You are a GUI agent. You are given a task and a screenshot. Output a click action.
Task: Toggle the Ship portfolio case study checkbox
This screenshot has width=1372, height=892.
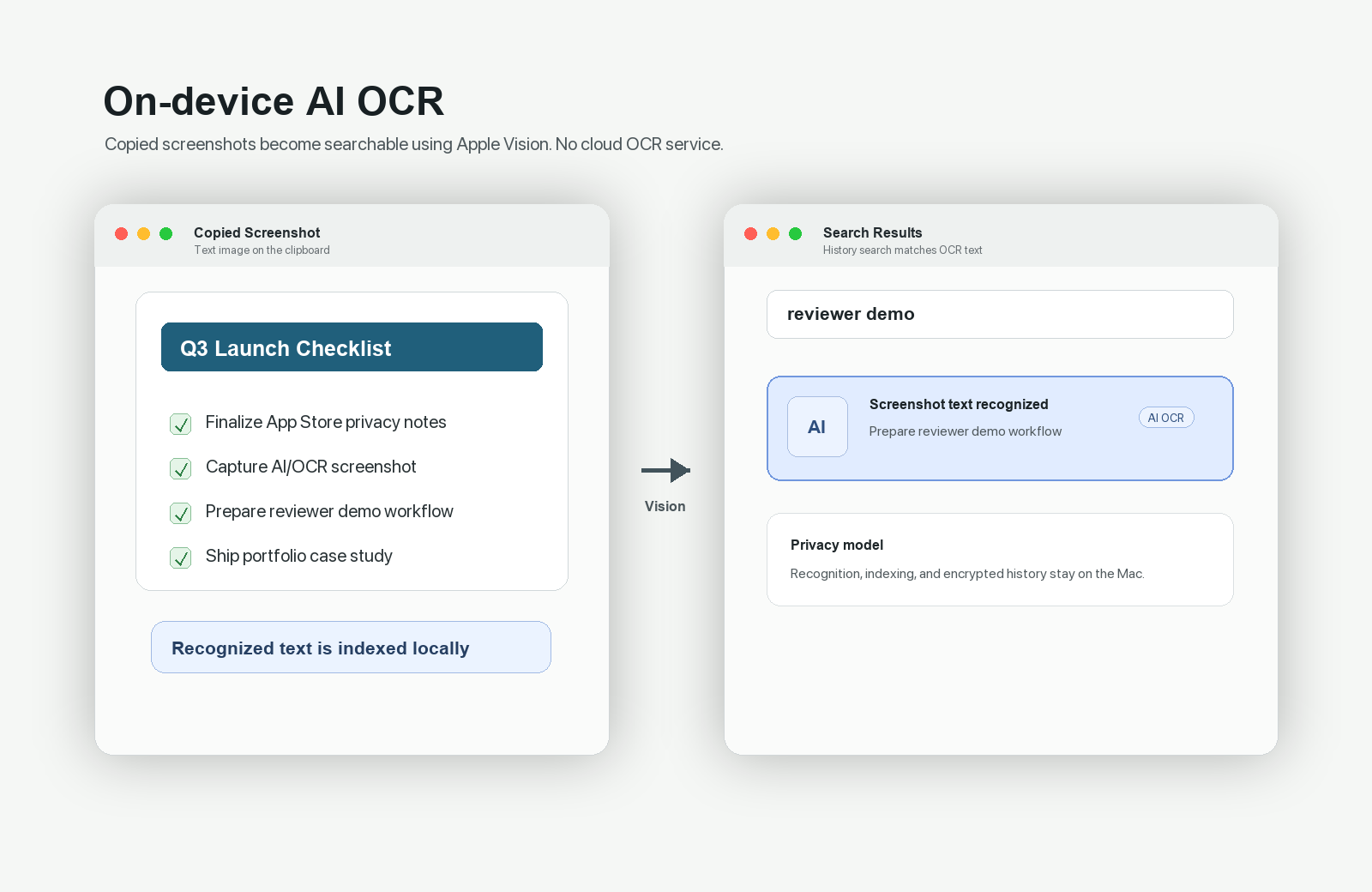click(181, 558)
